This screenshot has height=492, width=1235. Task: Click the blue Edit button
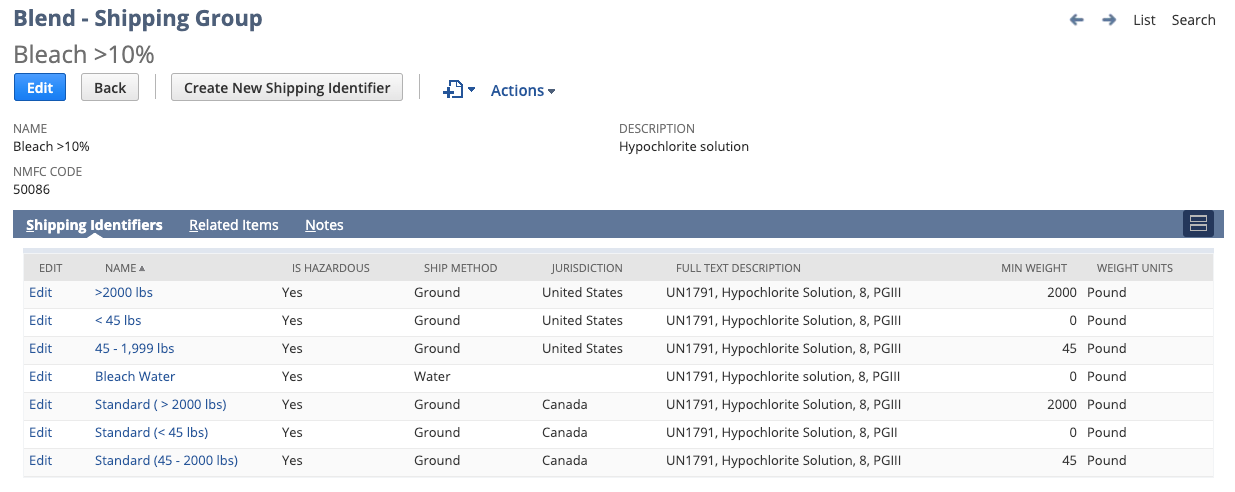tap(40, 88)
